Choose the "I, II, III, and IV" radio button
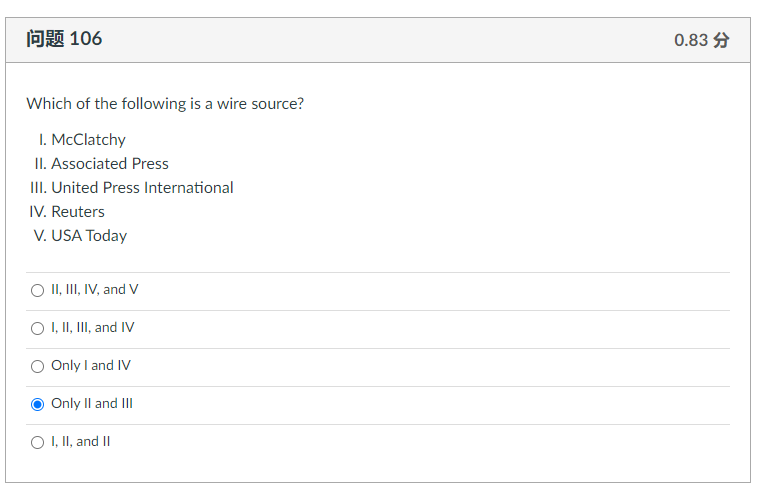This screenshot has height=494, width=765. [x=38, y=328]
